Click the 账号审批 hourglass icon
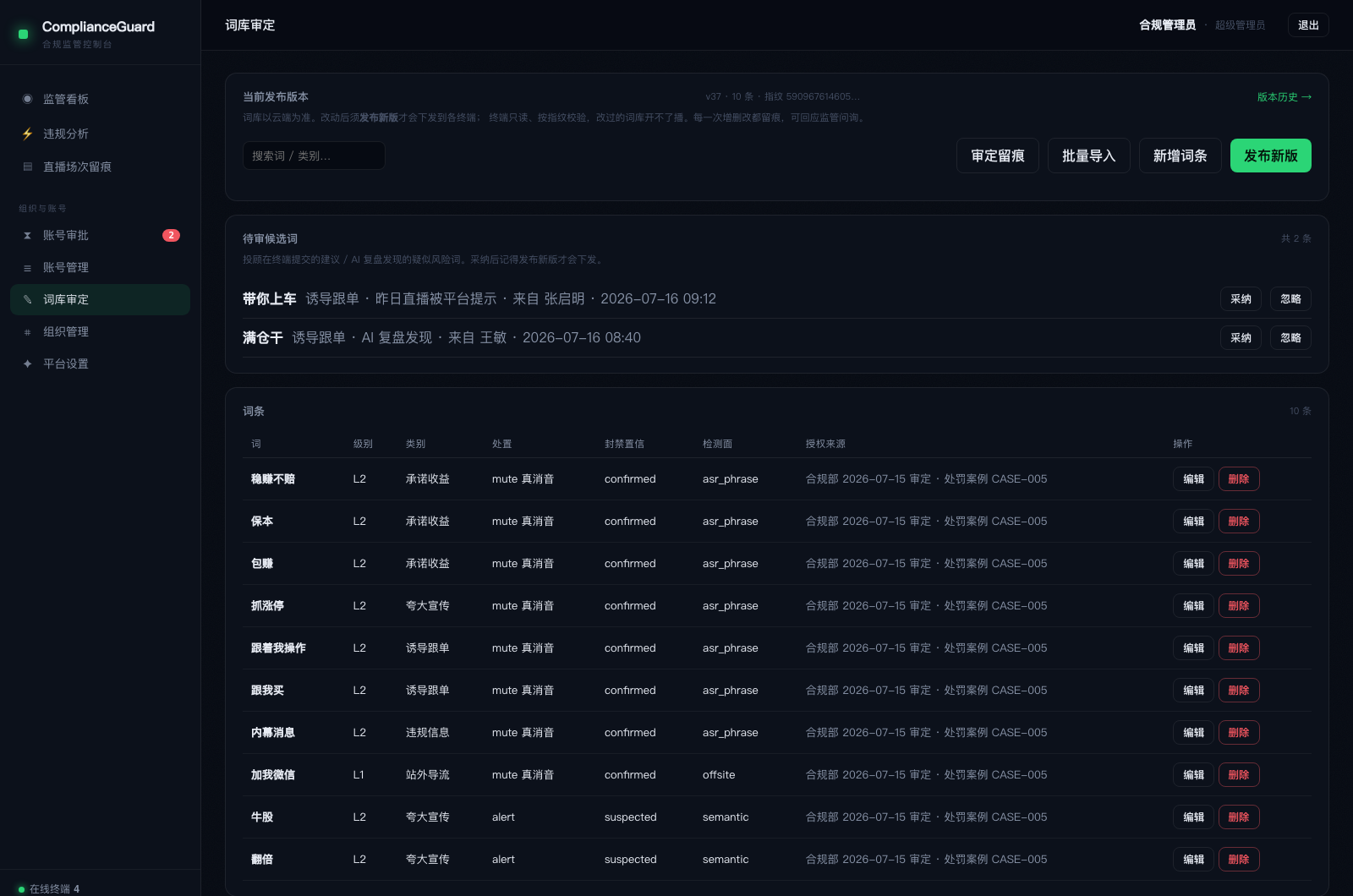 point(27,235)
